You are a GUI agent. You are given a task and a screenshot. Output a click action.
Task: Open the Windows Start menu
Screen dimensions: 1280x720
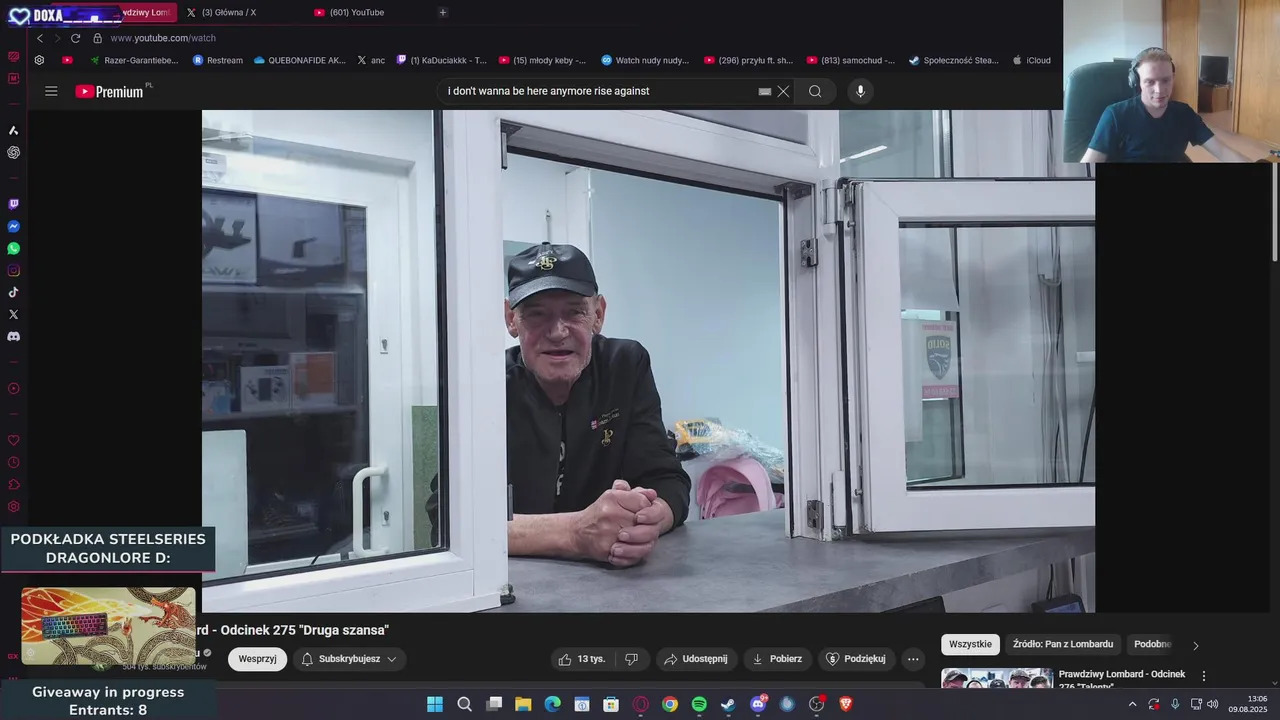pos(435,704)
